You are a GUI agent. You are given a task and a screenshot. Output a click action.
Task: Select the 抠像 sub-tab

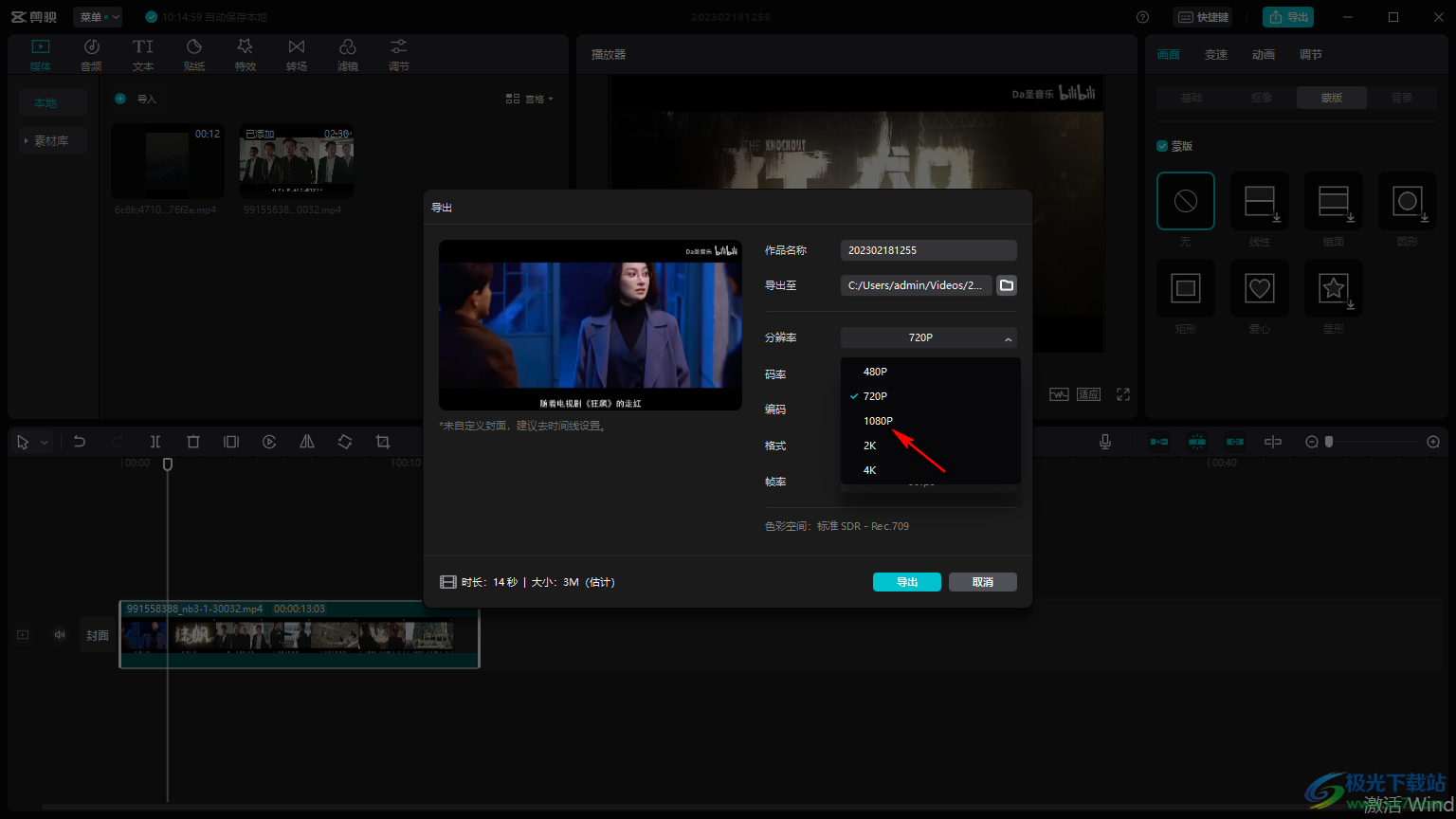point(1262,98)
